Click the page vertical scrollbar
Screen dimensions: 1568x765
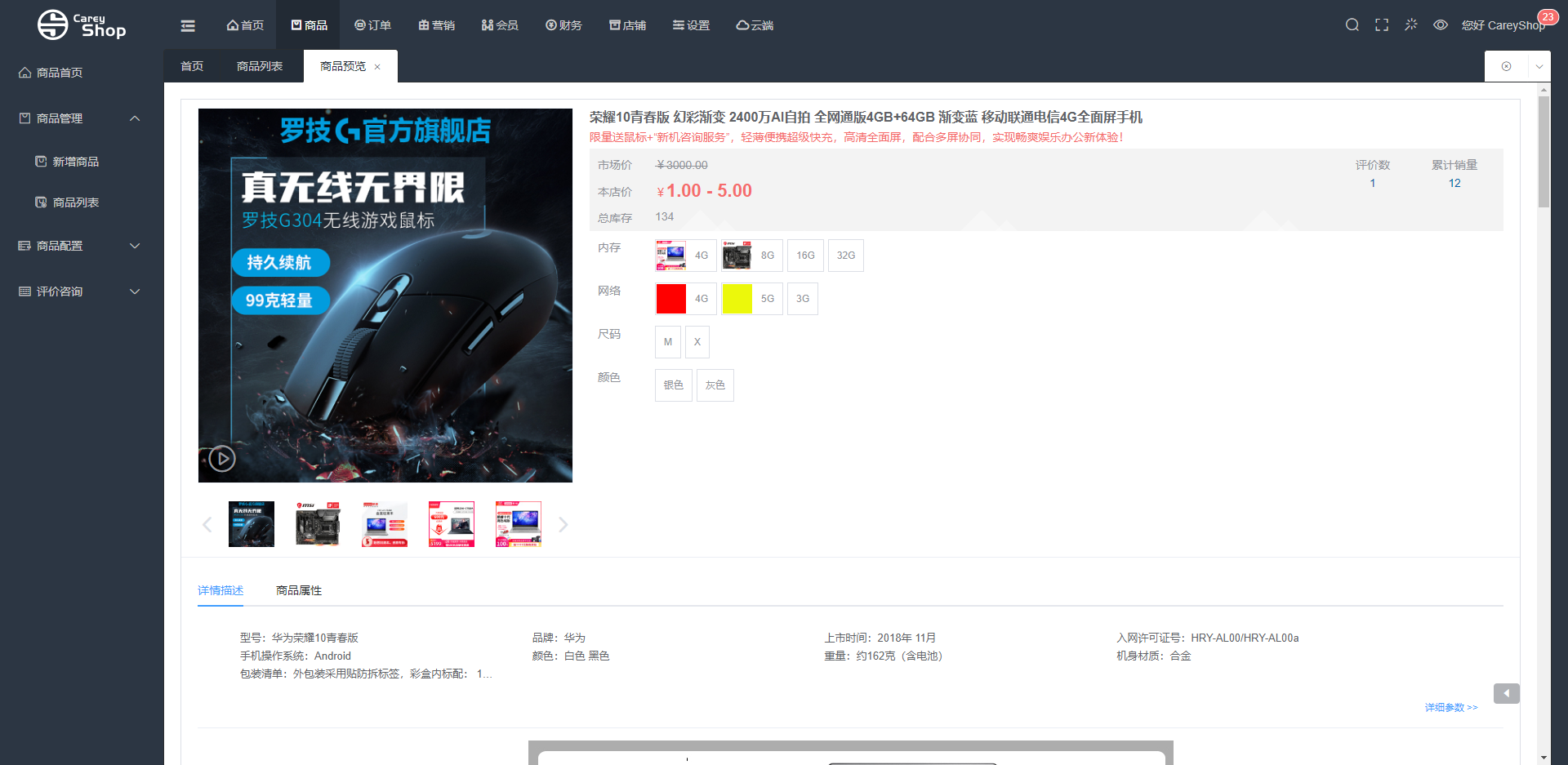tap(1543, 151)
